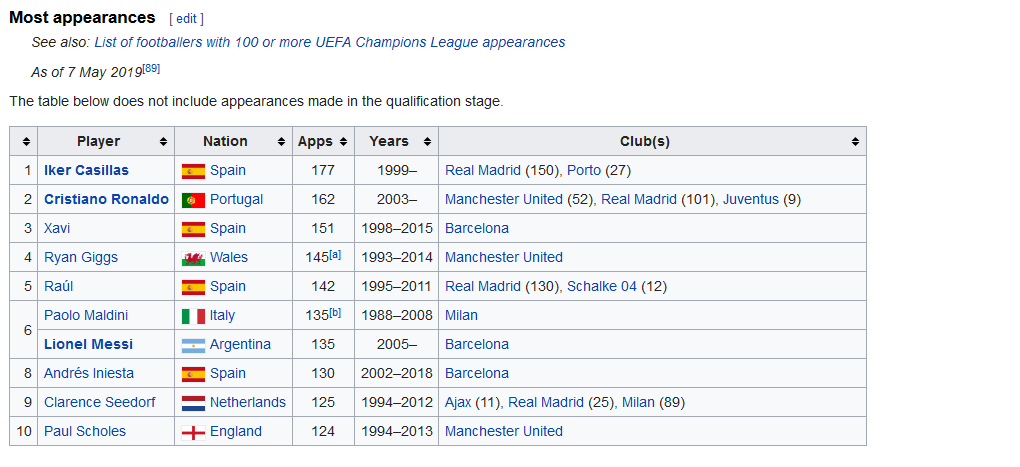1020x467 pixels.
Task: Sort table by Years column arrows
Action: (427, 142)
